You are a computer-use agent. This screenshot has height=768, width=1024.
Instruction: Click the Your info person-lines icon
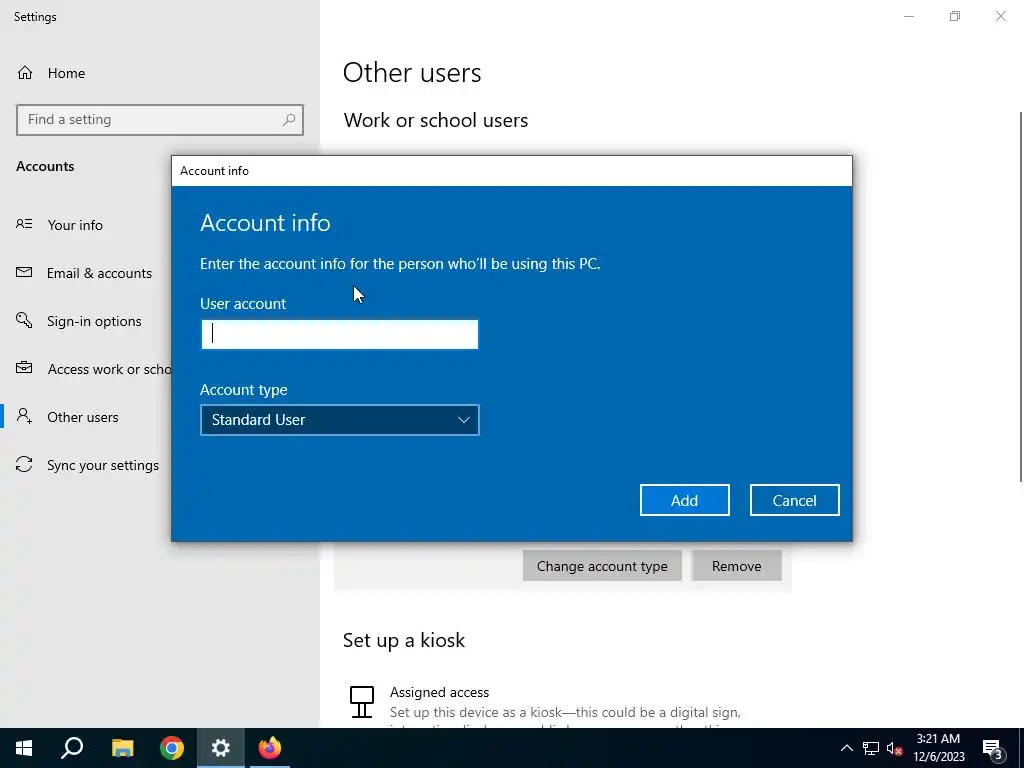click(x=24, y=224)
